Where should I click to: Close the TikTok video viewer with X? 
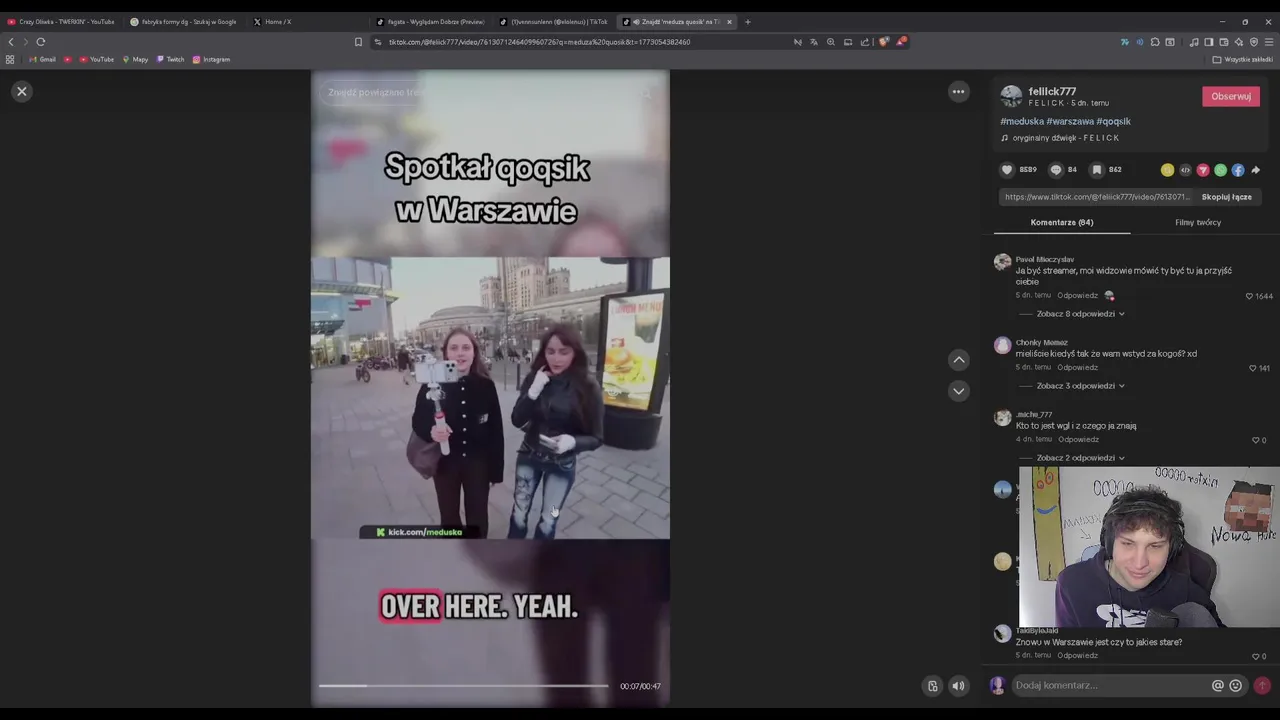(21, 91)
